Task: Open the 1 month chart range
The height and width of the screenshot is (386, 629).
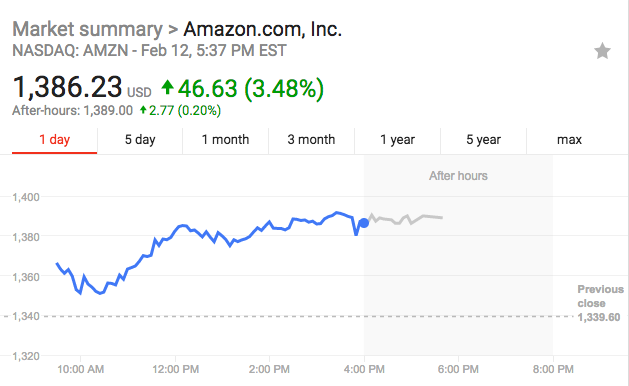Action: [225, 140]
